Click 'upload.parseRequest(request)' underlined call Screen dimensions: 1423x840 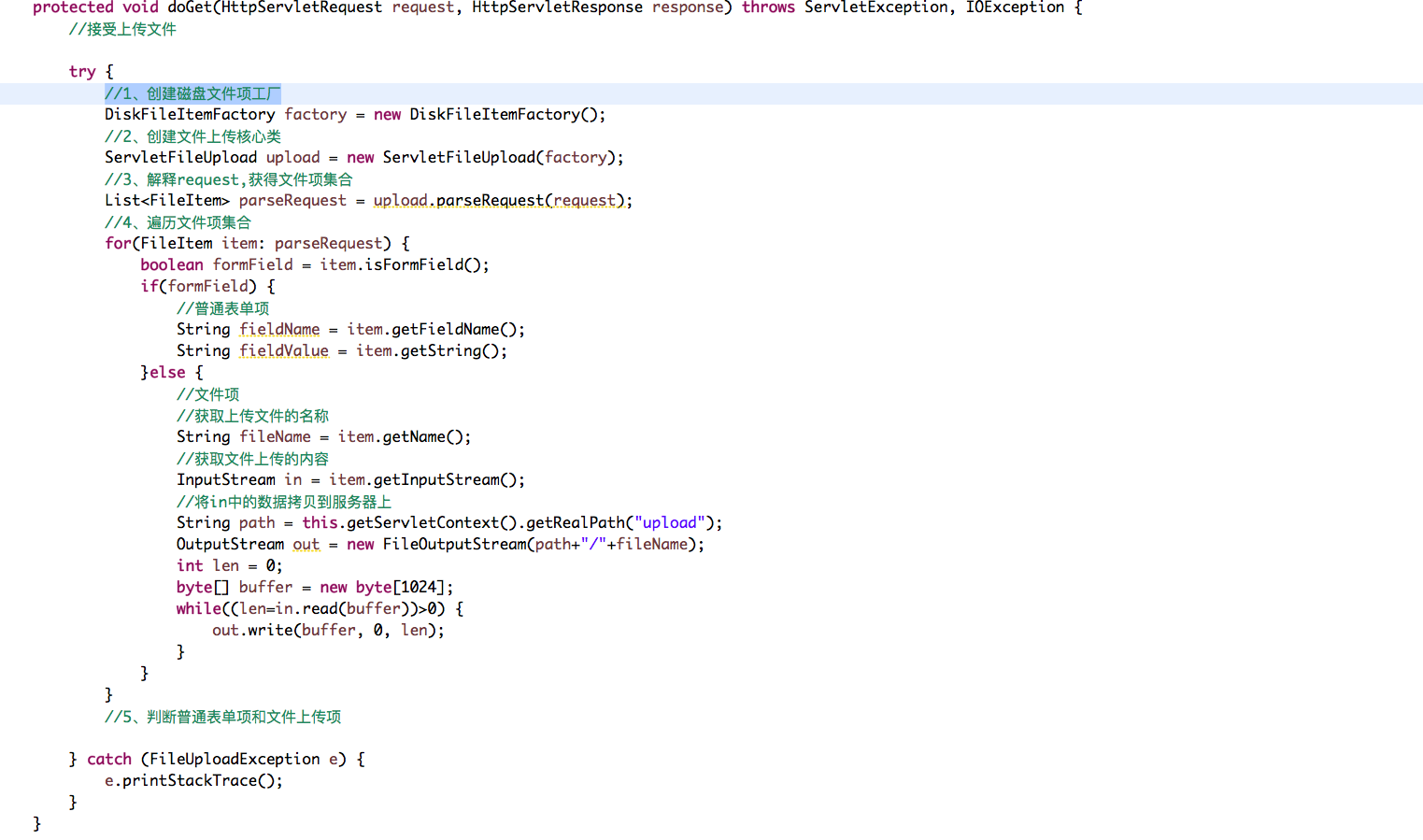pyautogui.click(x=499, y=200)
